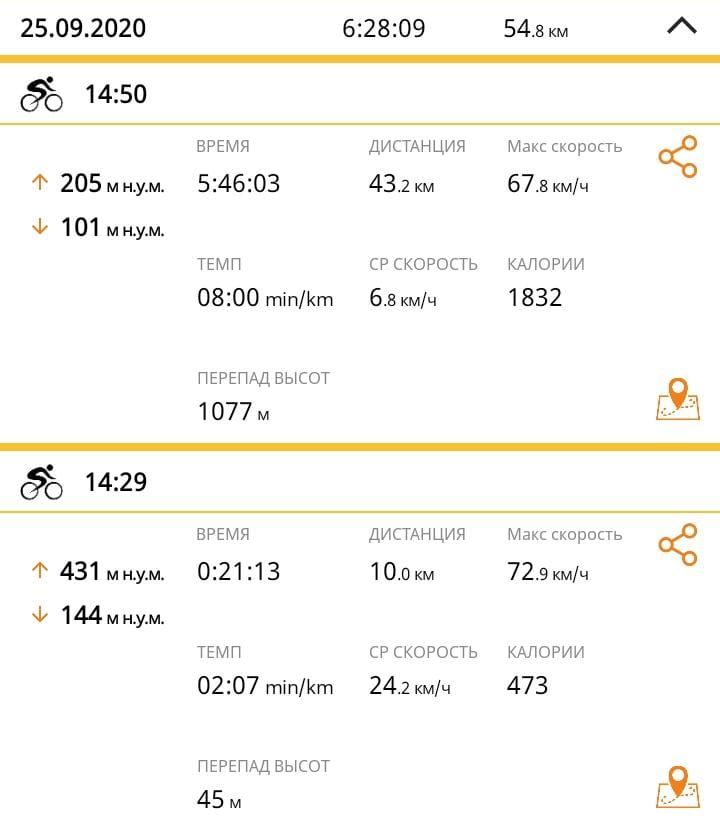This screenshot has width=720, height=827.
Task: Tap the cyclist icon beside 14:29
Action: point(41,482)
